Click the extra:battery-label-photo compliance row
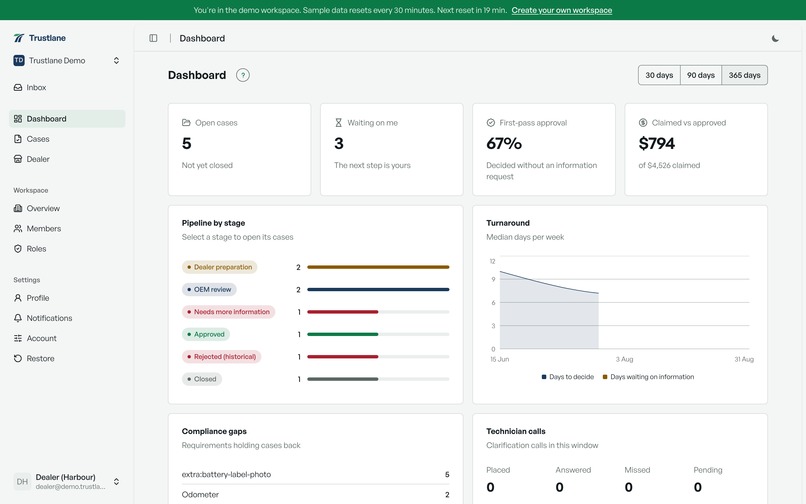Screen dimensions: 806x504 (x=315, y=474)
